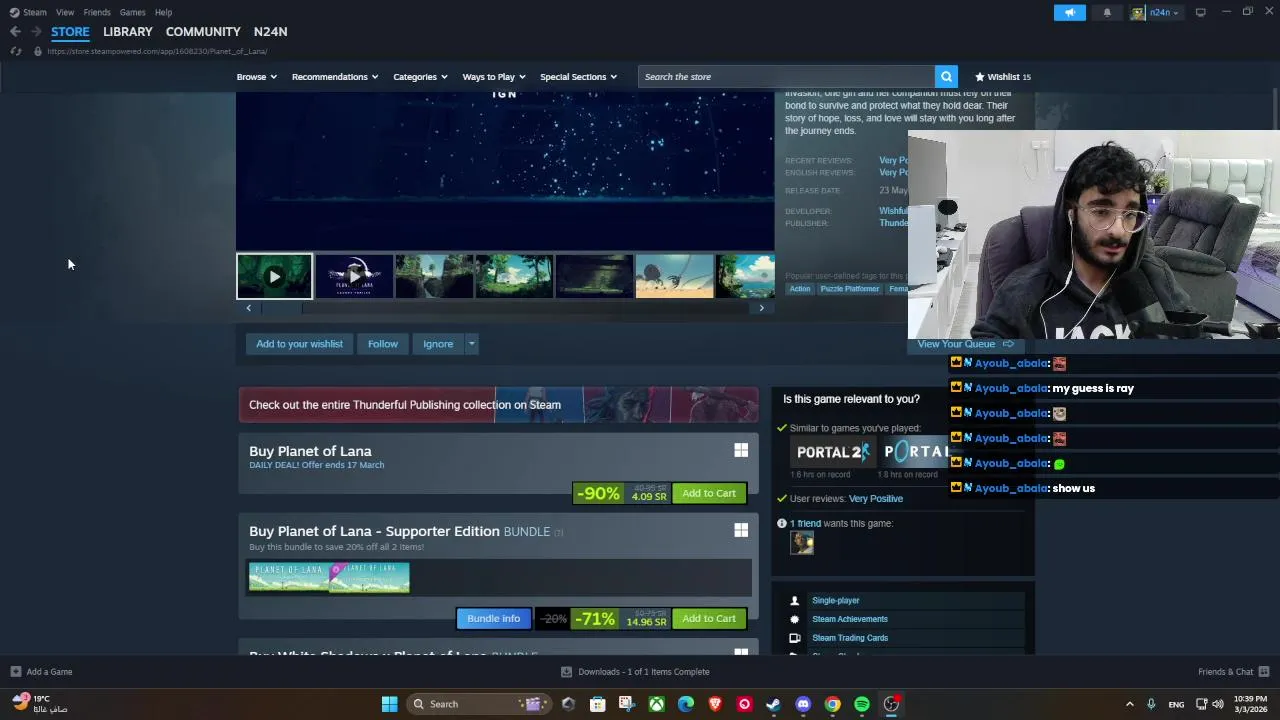
Task: Open the View menu
Action: click(x=65, y=12)
